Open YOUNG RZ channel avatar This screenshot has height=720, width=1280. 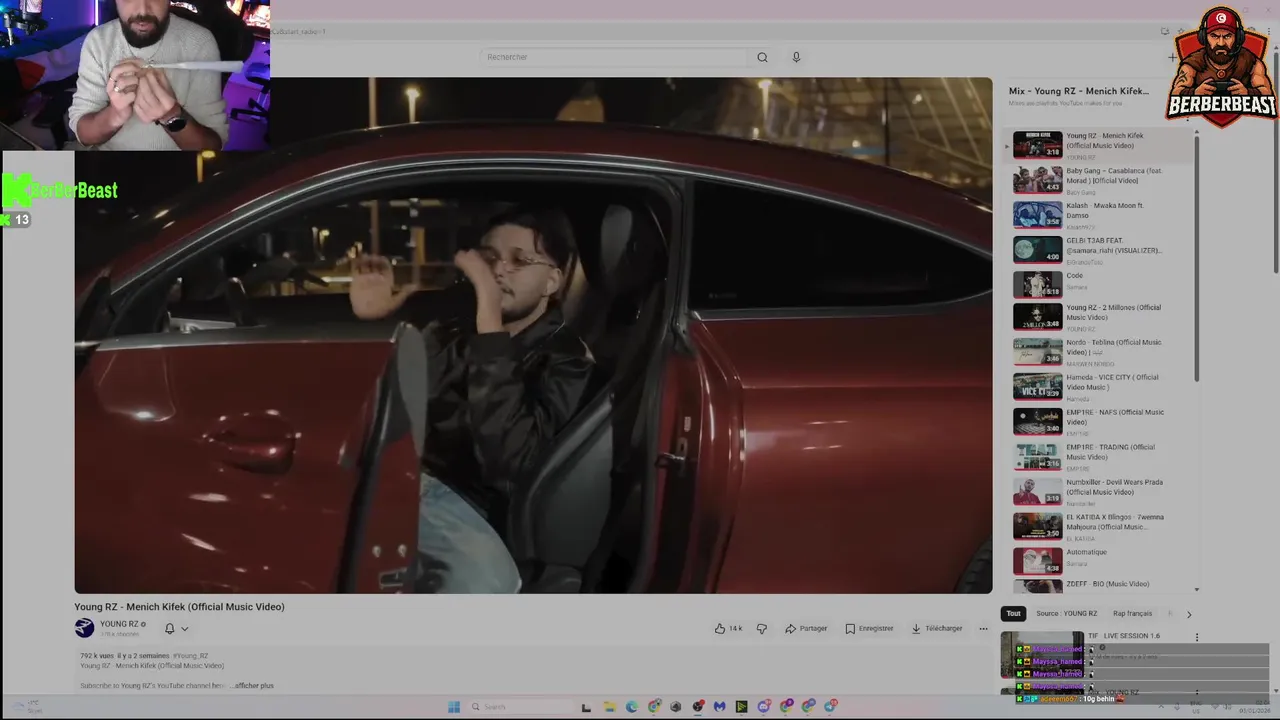coord(84,628)
